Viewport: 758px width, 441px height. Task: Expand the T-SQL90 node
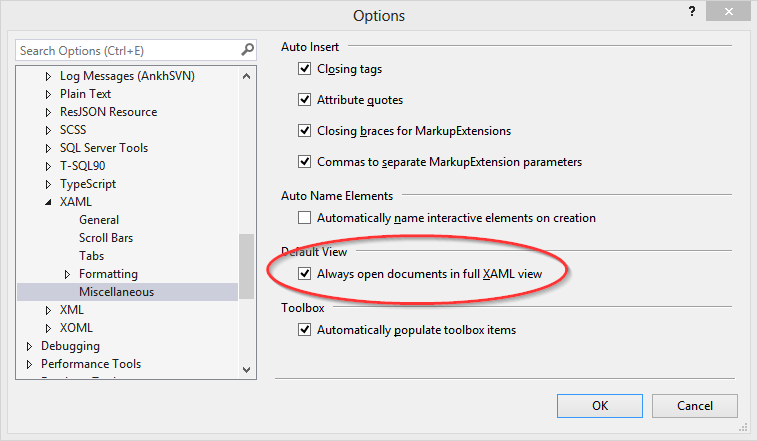point(48,166)
